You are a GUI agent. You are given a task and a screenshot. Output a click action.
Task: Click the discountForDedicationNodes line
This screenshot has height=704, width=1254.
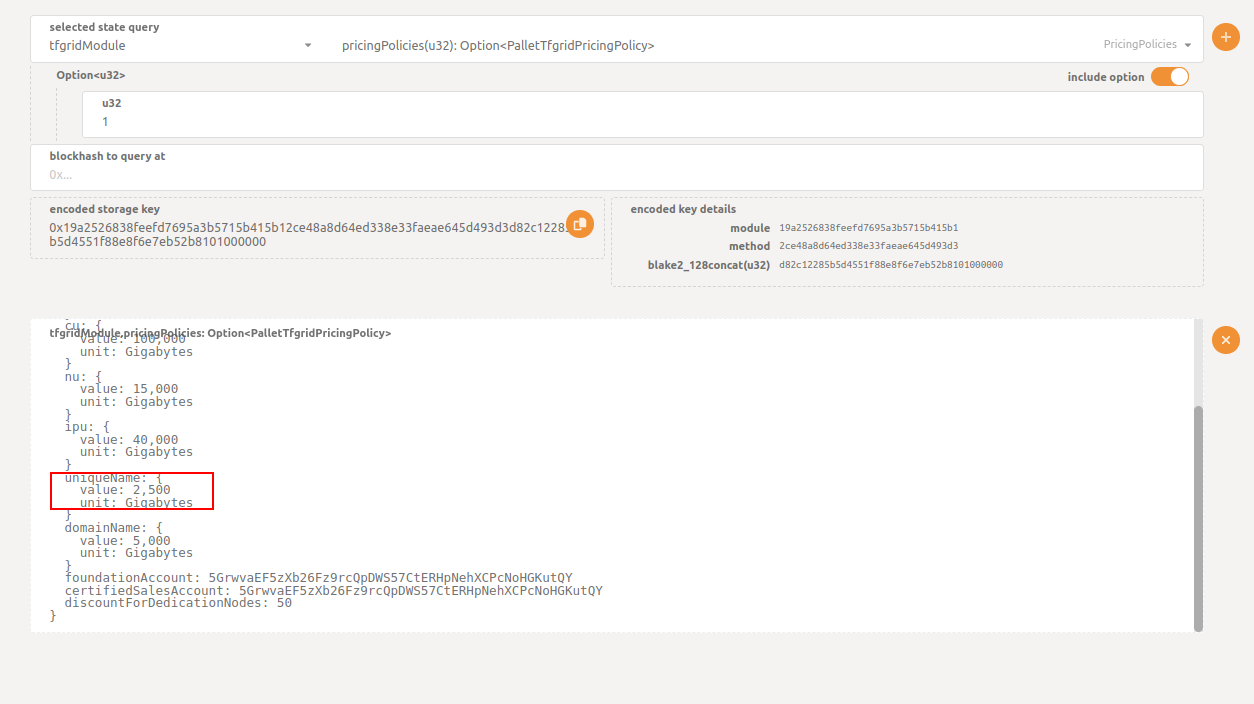[178, 603]
